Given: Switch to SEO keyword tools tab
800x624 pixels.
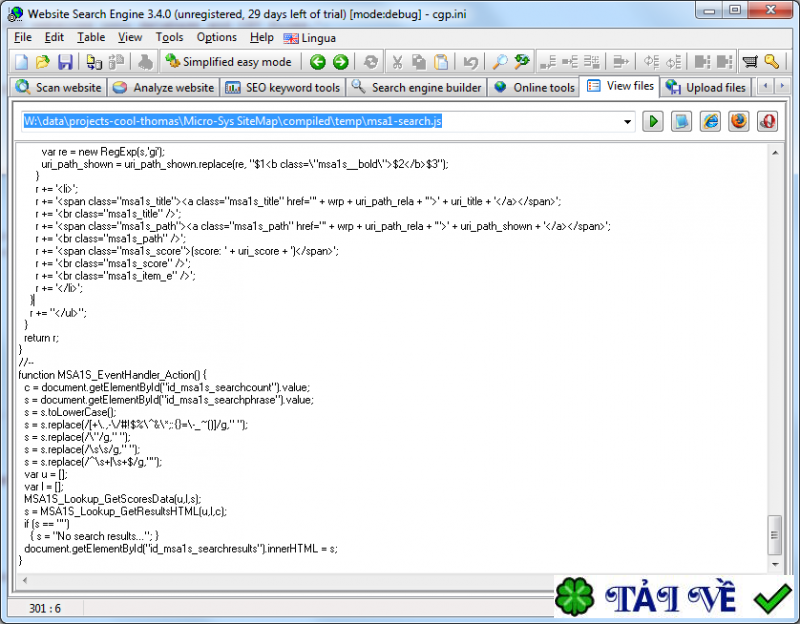Looking at the screenshot, I should pos(283,87).
